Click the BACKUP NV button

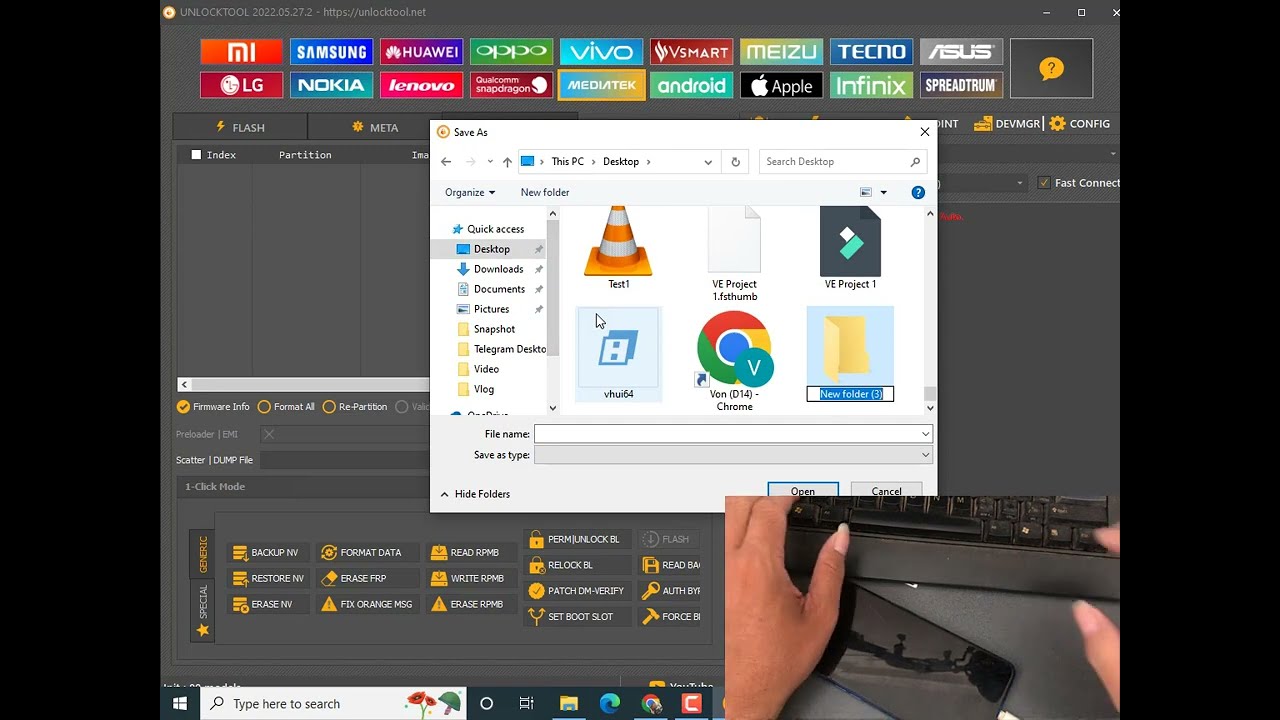point(265,552)
